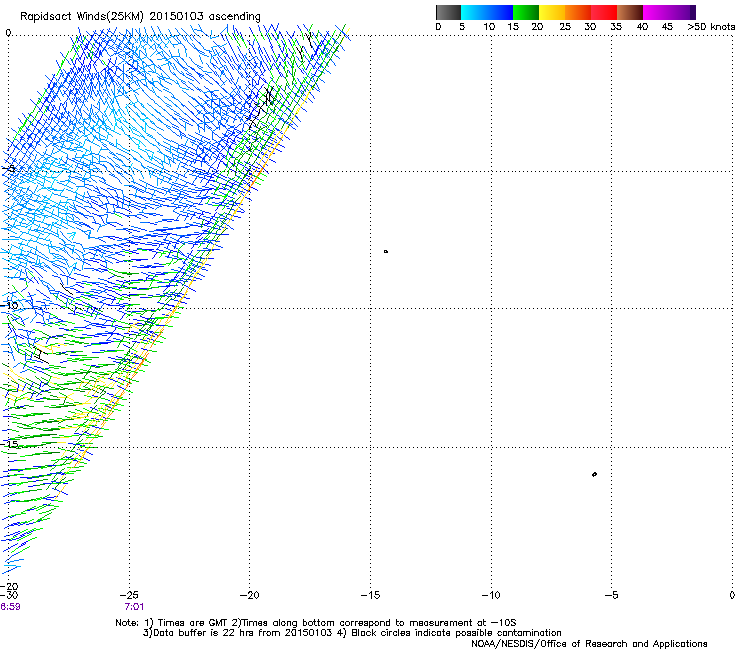Click the legend scale value 40

click(x=642, y=27)
